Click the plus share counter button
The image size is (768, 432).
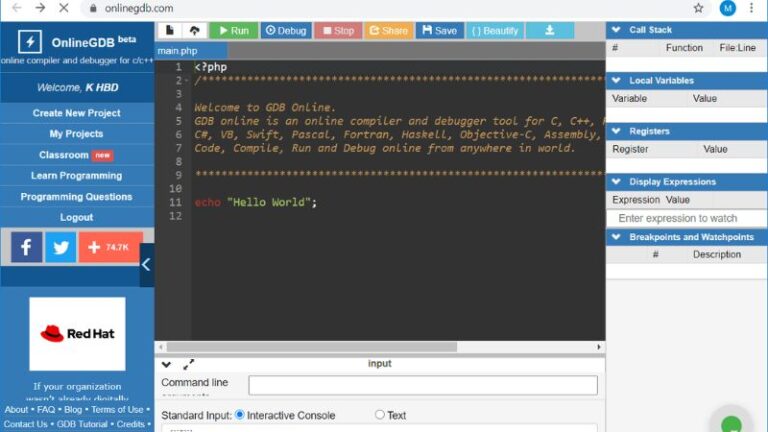110,247
